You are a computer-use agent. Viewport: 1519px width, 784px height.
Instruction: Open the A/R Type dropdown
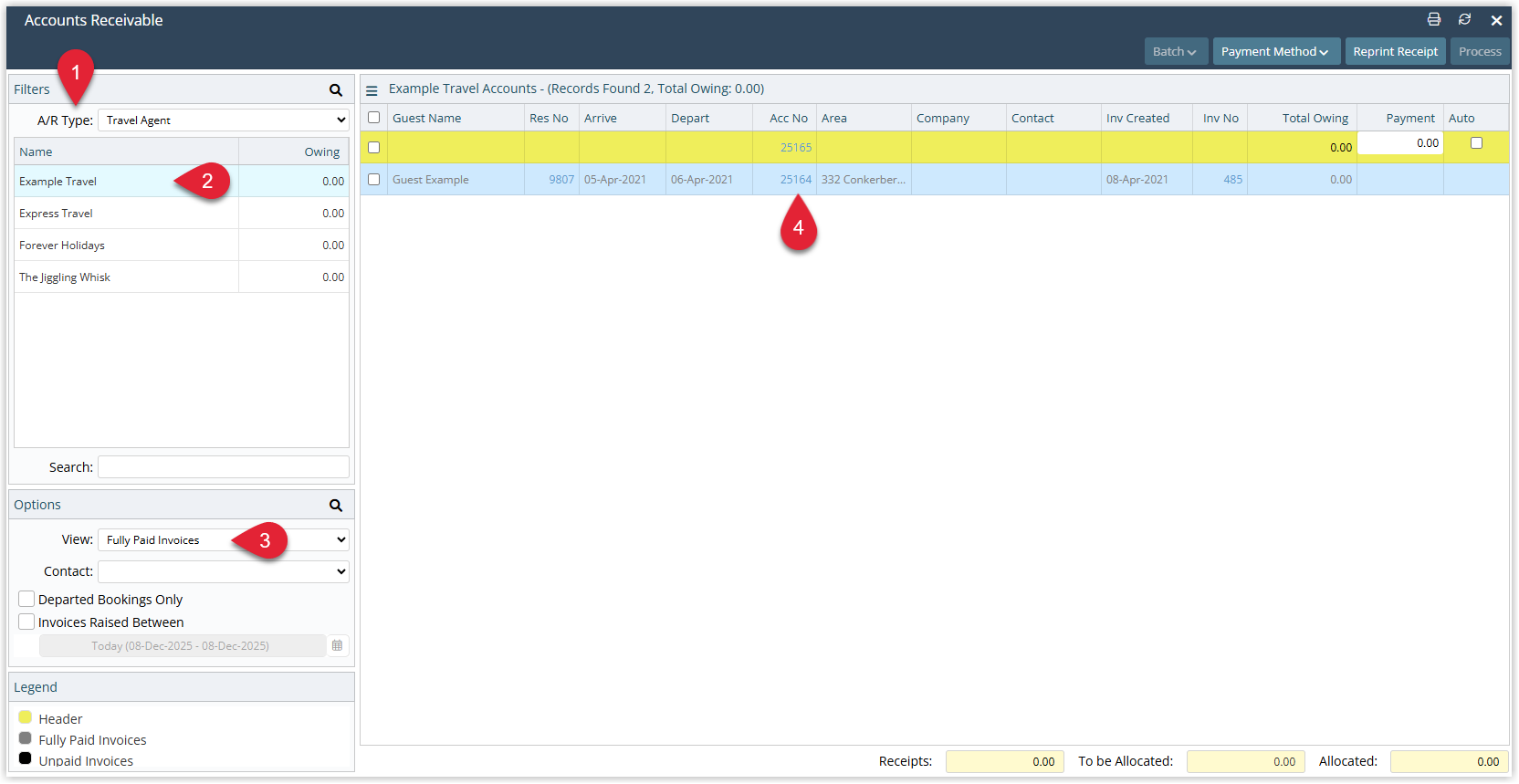224,120
